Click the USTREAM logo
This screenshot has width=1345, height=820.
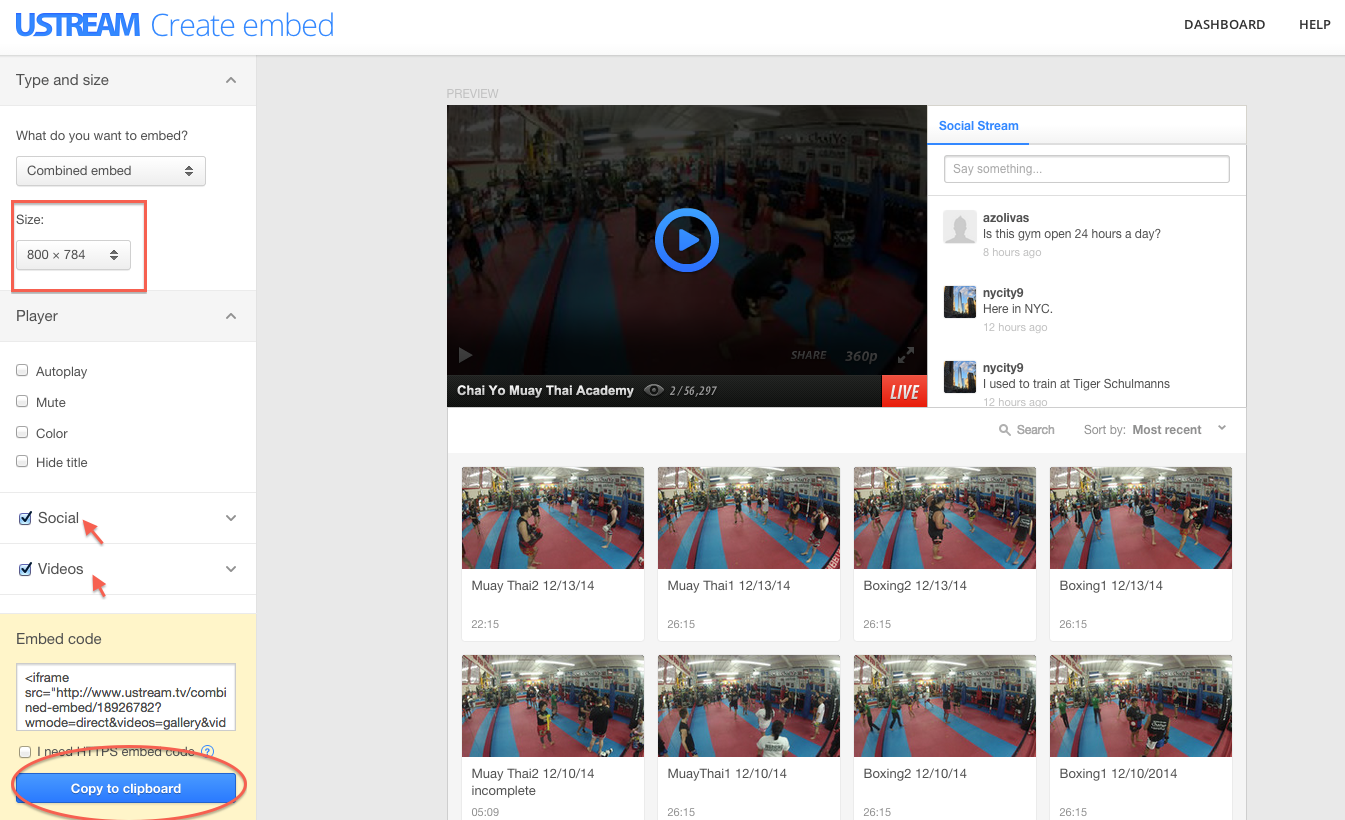pyautogui.click(x=77, y=25)
